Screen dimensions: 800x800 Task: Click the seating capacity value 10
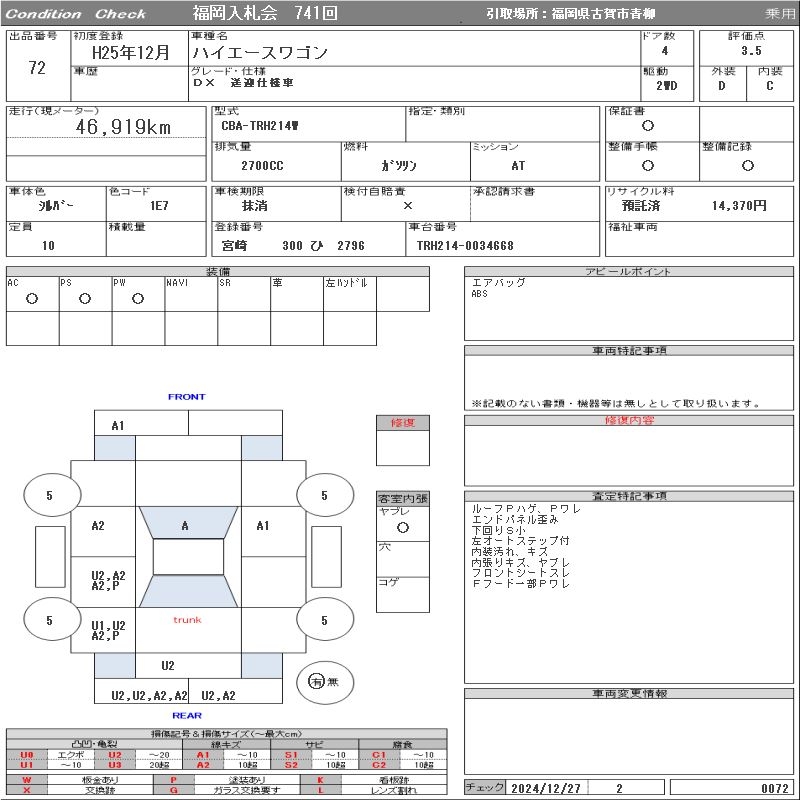[48, 246]
